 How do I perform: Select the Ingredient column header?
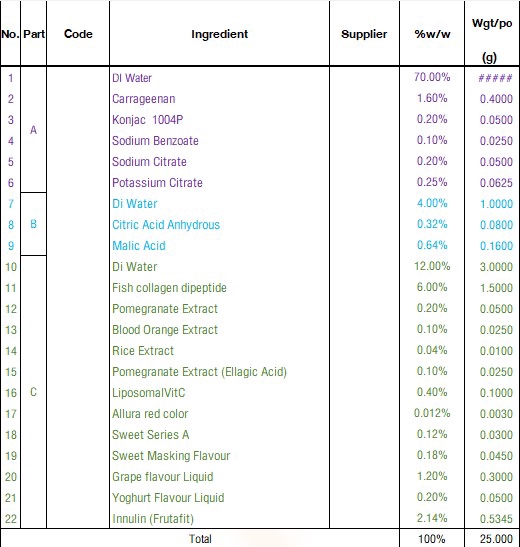[x=219, y=34]
